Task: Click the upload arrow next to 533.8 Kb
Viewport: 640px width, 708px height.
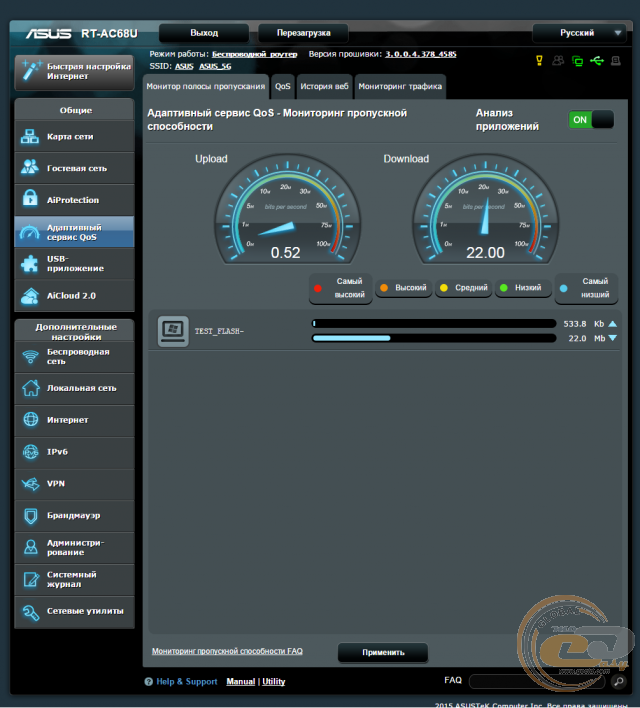Action: [x=612, y=324]
